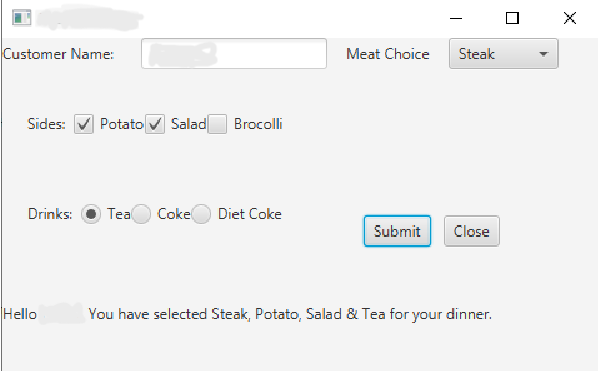Click the dinner selection result message
Image resolution: width=598 pixels, height=371 pixels.
point(247,314)
